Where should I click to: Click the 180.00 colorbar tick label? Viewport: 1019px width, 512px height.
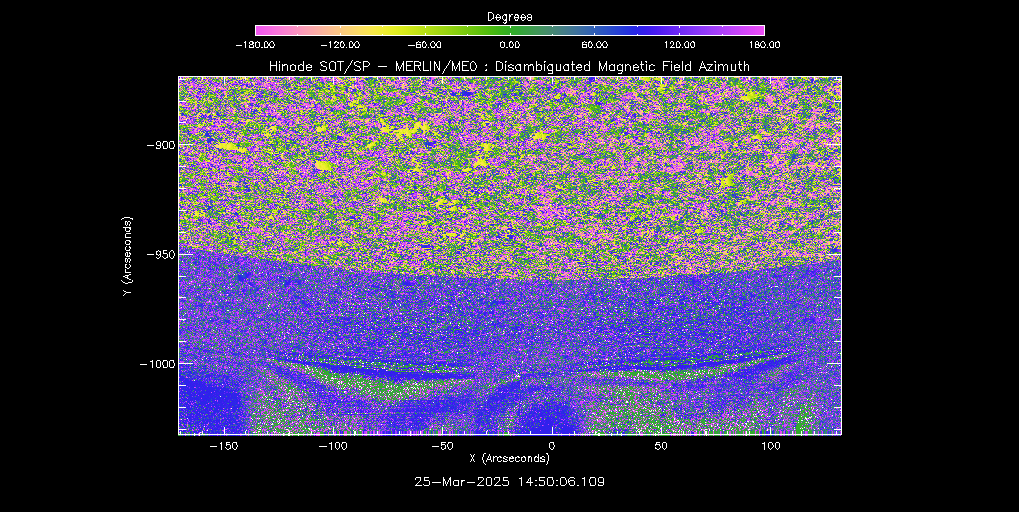(x=762, y=44)
